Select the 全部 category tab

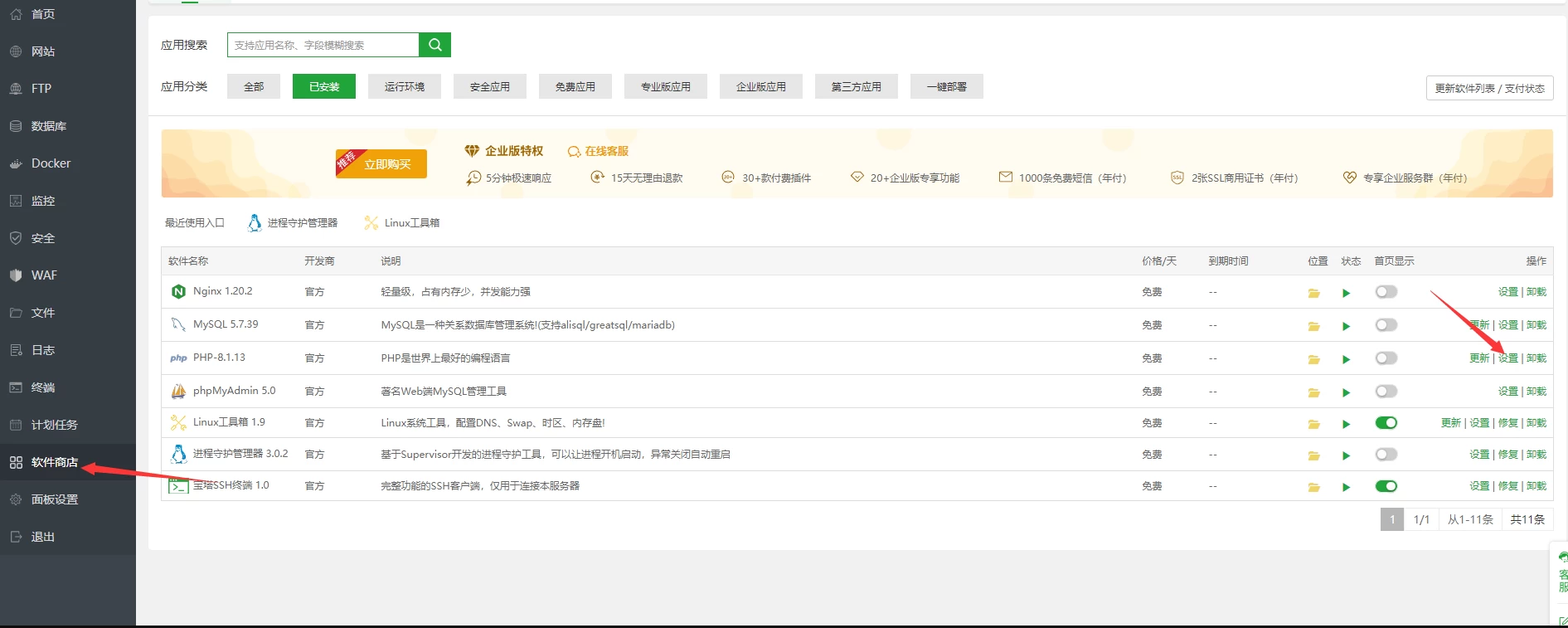coord(254,86)
